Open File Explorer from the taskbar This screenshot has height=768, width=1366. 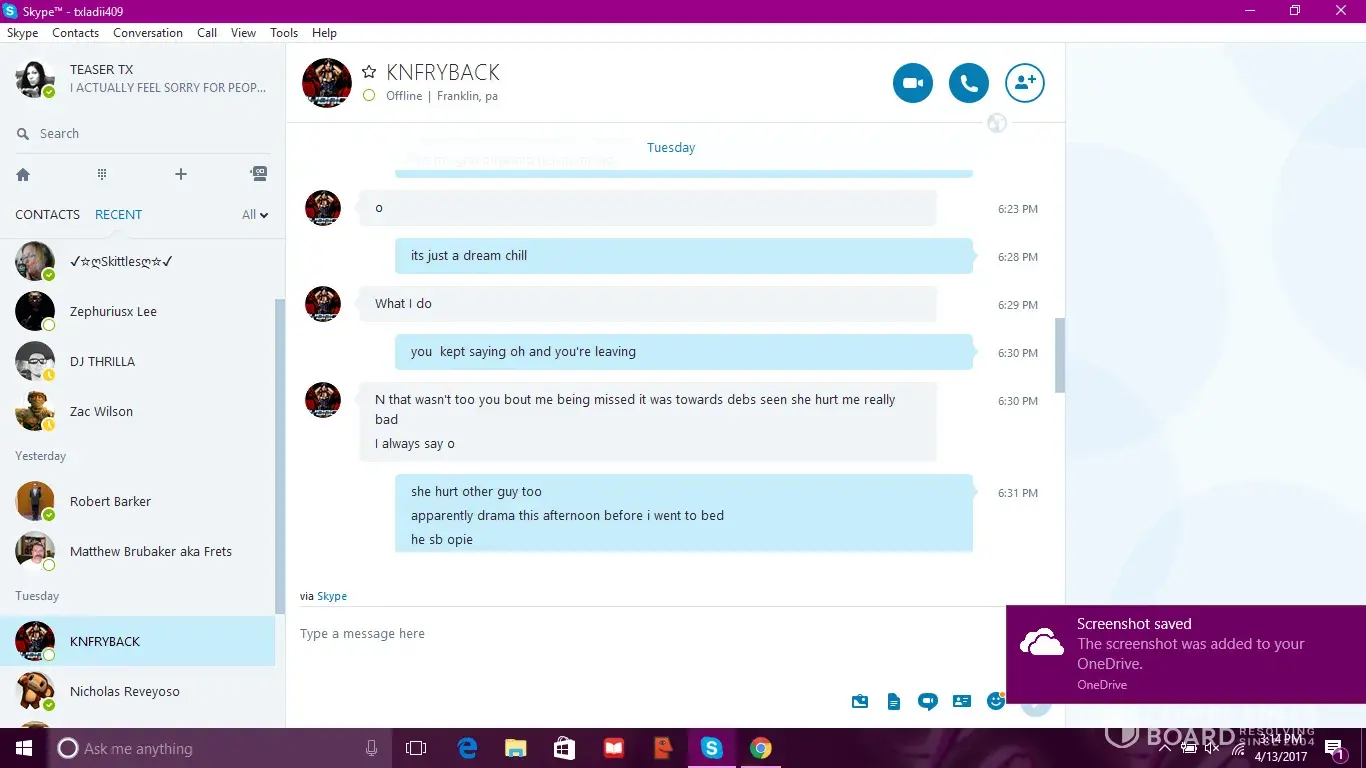pyautogui.click(x=515, y=748)
